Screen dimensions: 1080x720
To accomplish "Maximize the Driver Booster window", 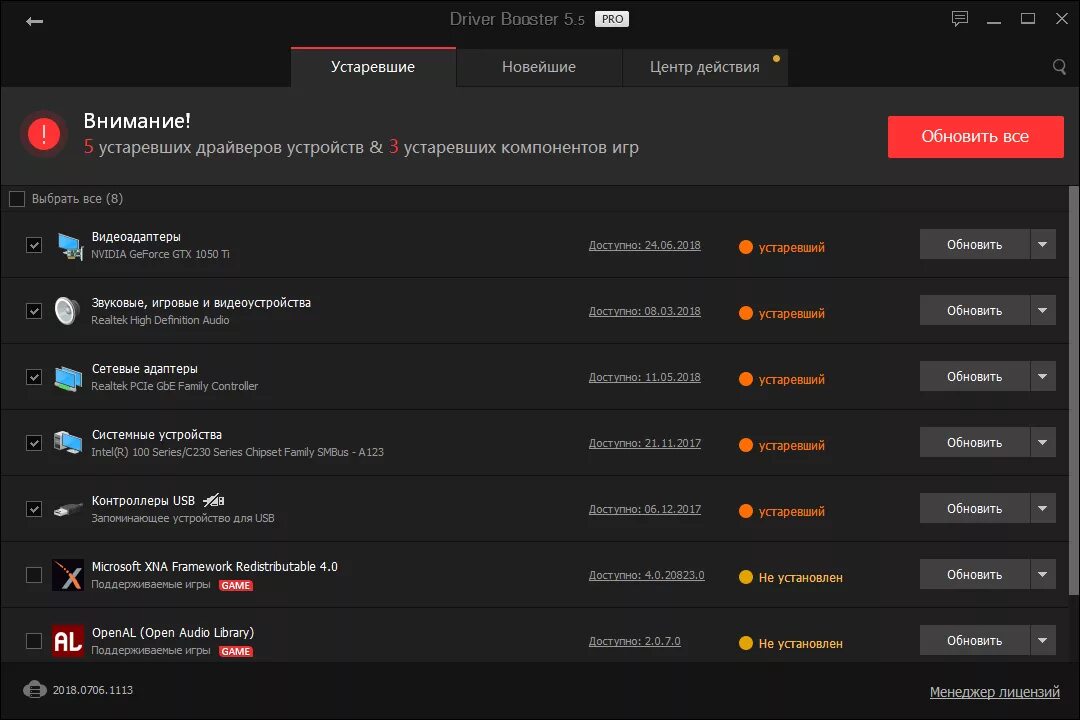I will point(1028,19).
